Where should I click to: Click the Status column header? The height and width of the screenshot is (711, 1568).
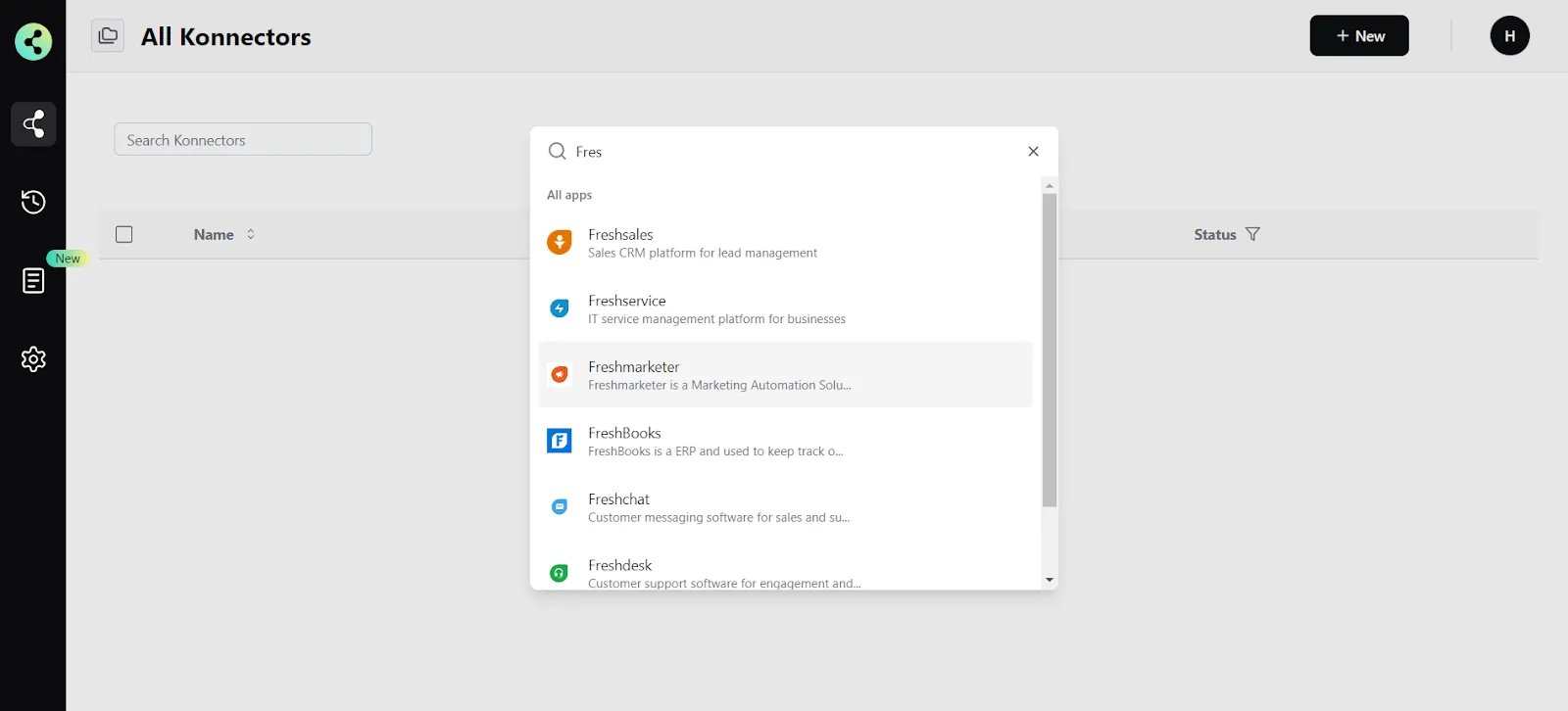pos(1215,234)
